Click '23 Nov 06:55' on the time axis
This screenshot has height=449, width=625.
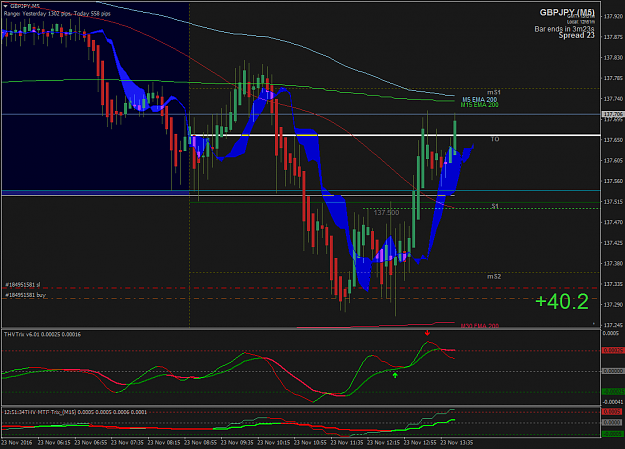click(90, 443)
